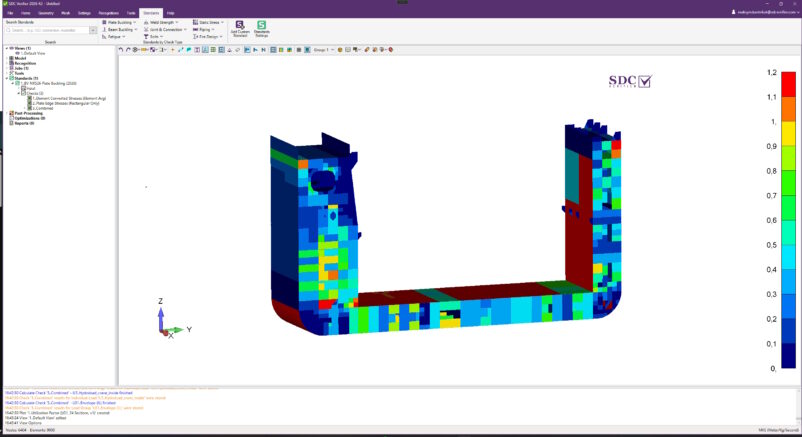Click the Tools icon in the tree

click(11, 73)
